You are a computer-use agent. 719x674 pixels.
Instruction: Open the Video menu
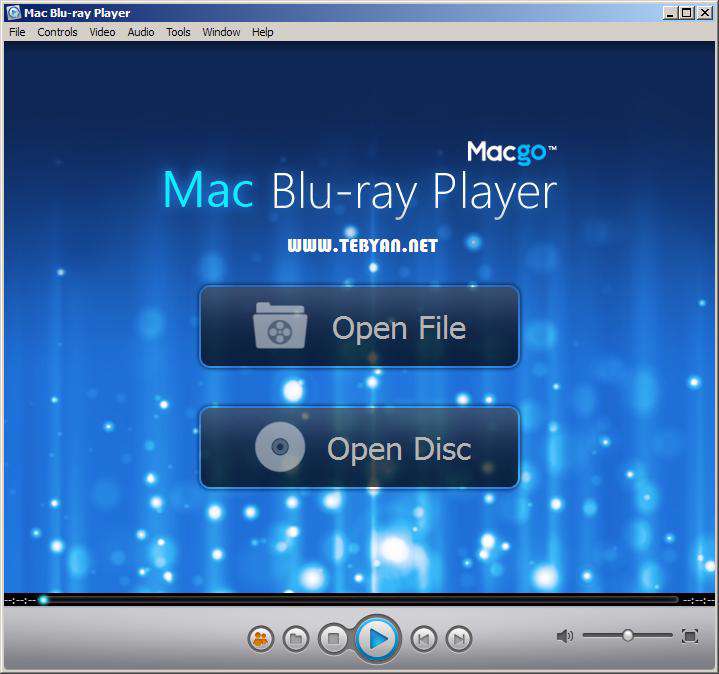coord(102,32)
